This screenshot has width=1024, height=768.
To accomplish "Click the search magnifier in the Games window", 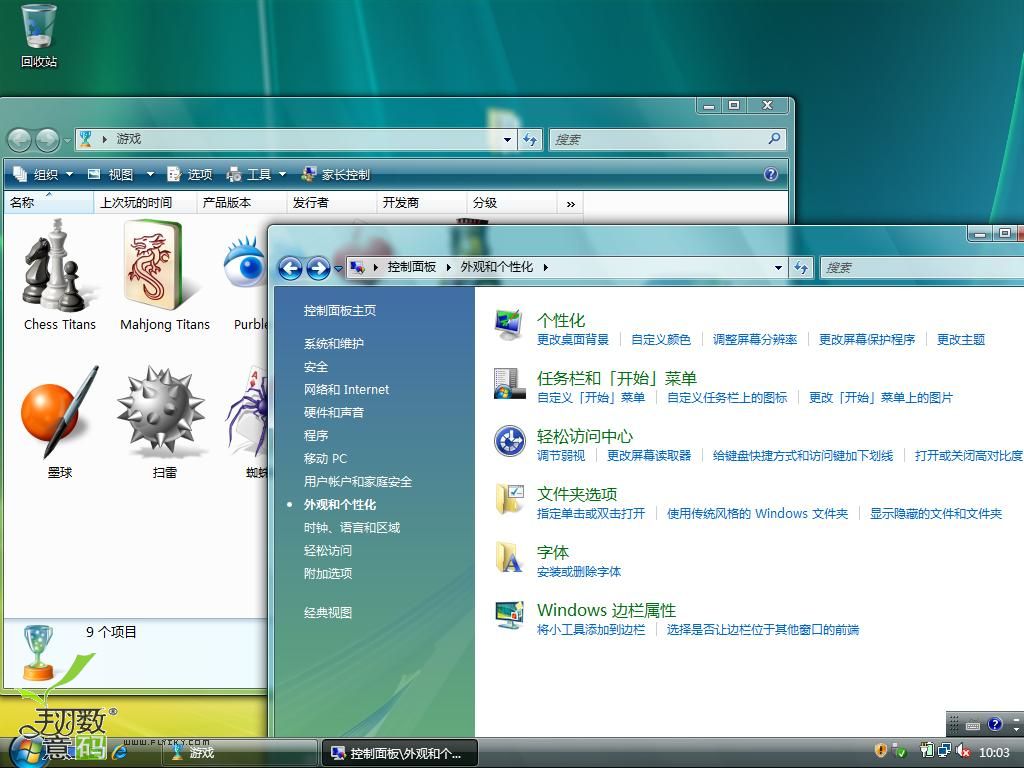I will coord(775,138).
